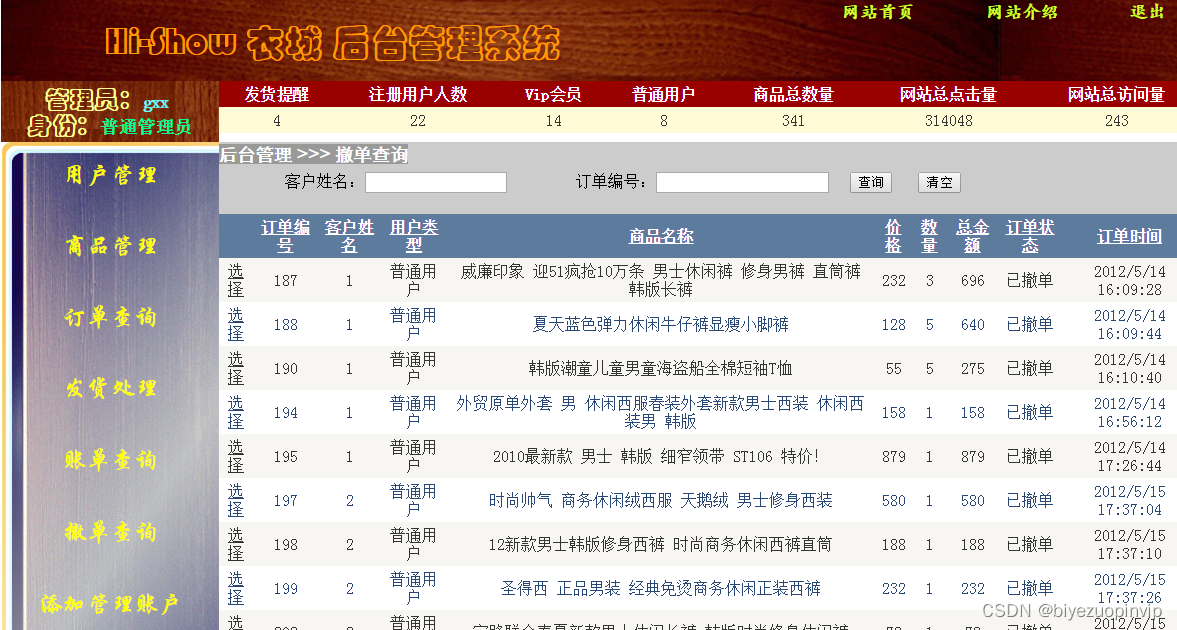Open 用户管理 in sidebar
The height and width of the screenshot is (630, 1177).
tap(111, 175)
